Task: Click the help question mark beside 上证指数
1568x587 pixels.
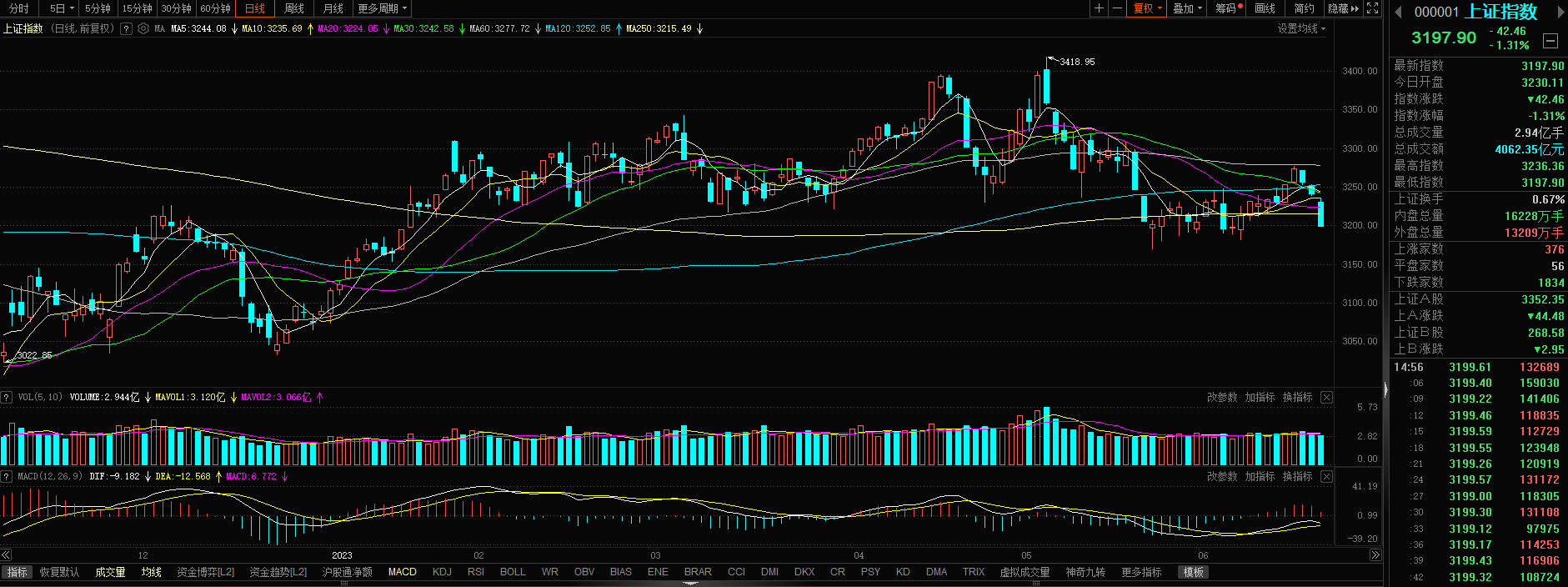Action: point(126,28)
